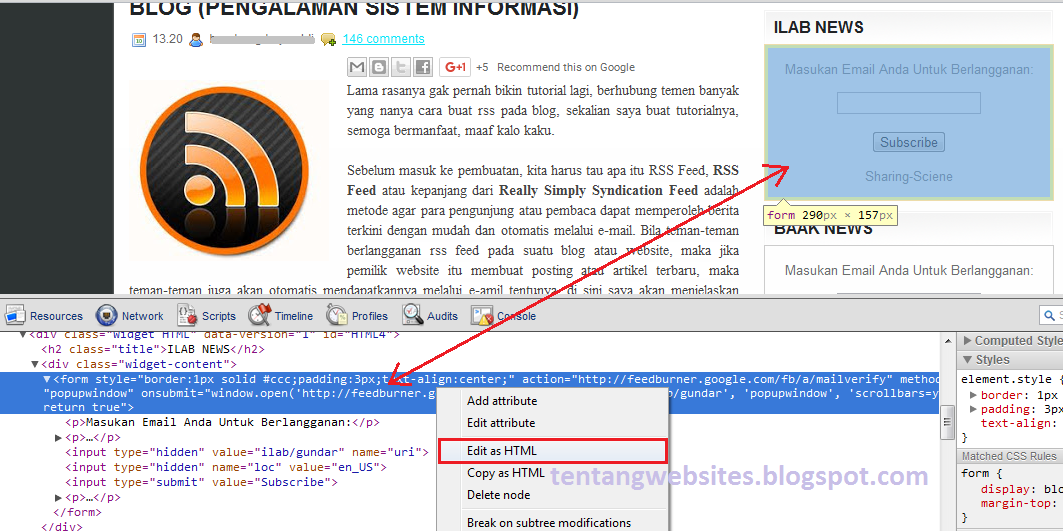
Task: Click the author person icon
Action: click(x=196, y=39)
